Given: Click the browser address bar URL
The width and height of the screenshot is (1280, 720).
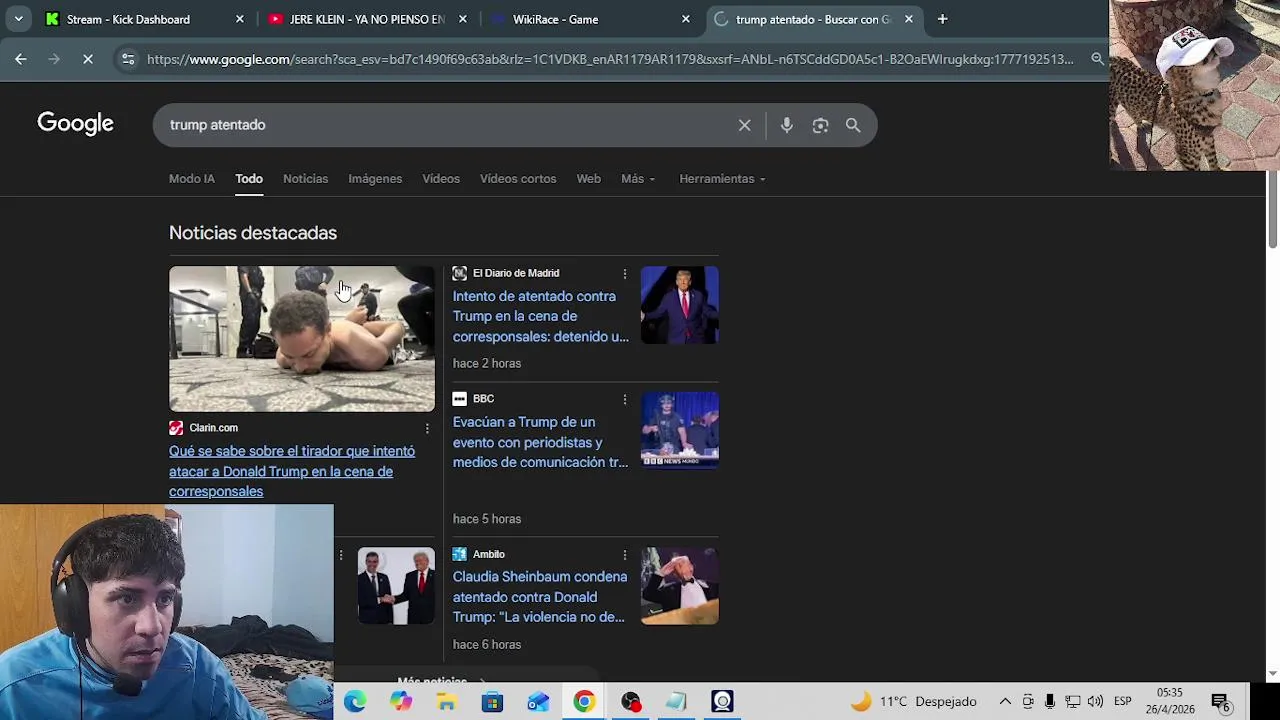Looking at the screenshot, I should click(x=610, y=59).
